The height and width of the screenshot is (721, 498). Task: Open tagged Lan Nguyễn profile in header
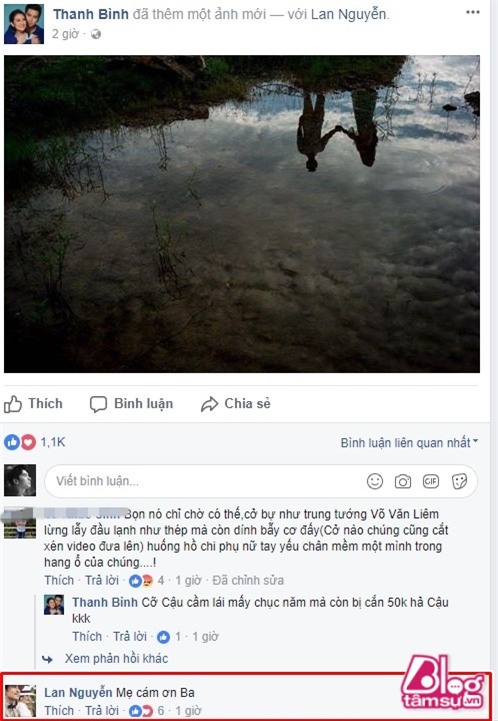(349, 14)
